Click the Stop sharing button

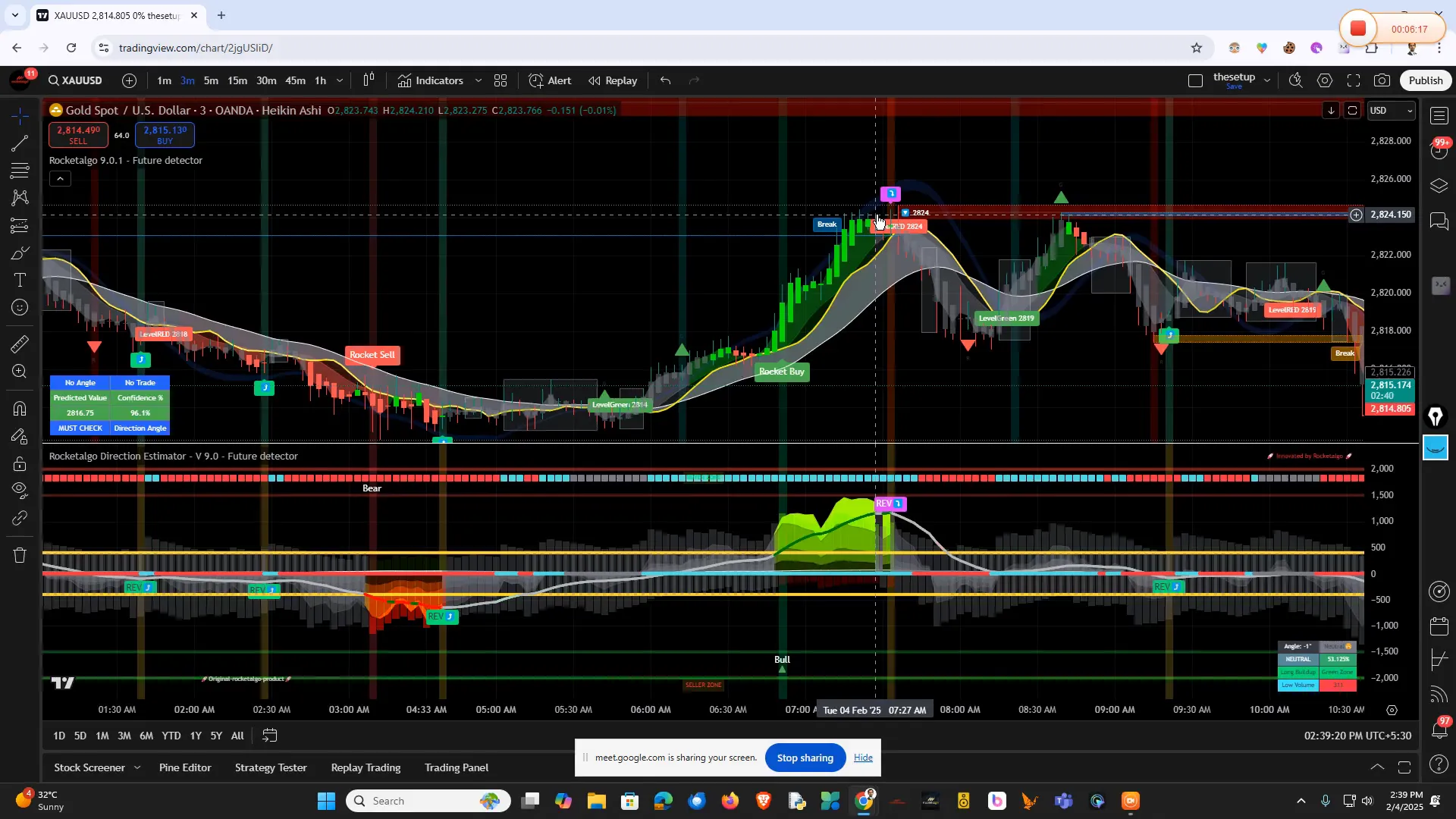click(x=805, y=757)
